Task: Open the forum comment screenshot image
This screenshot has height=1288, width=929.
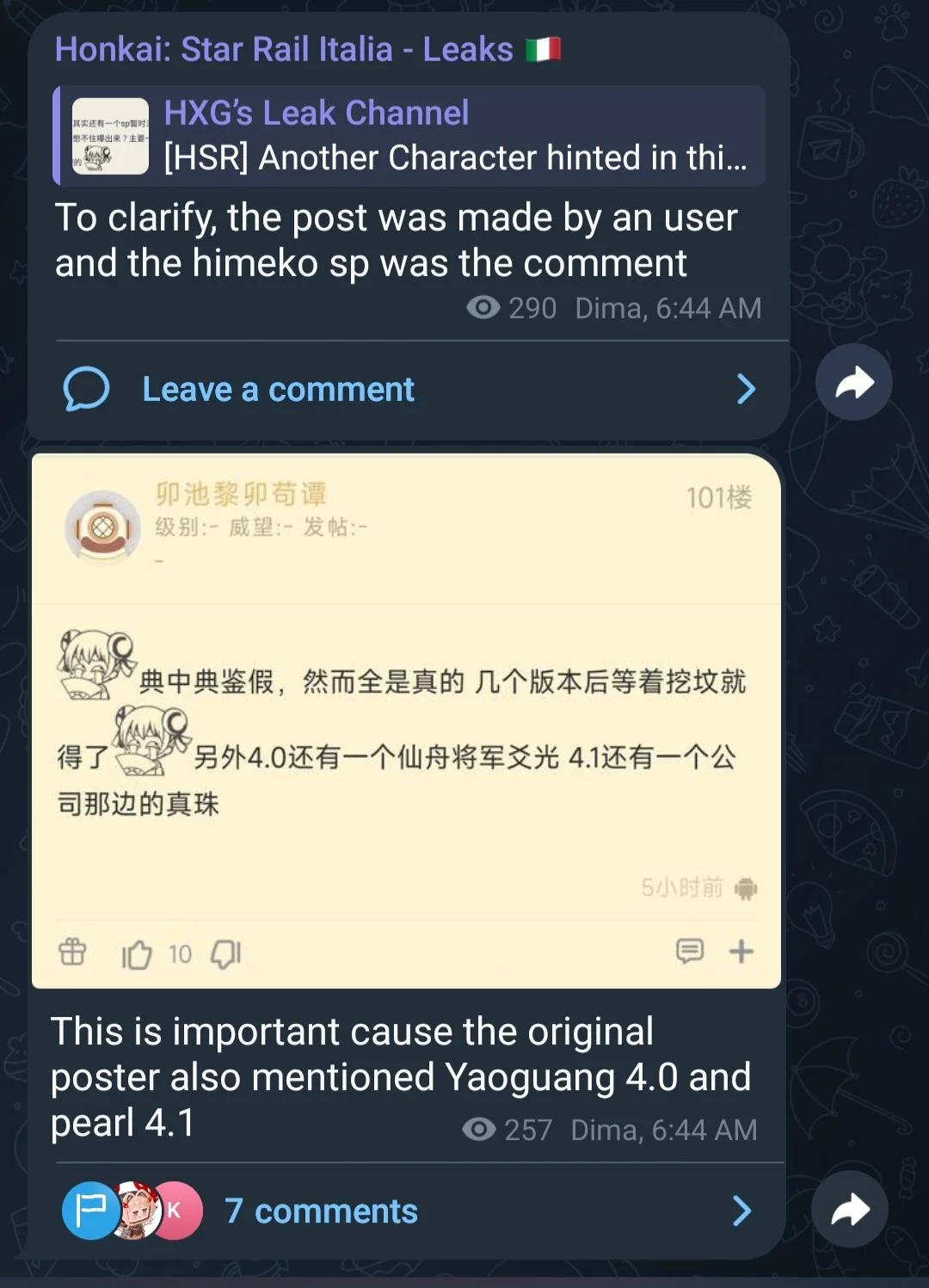Action: point(406,721)
